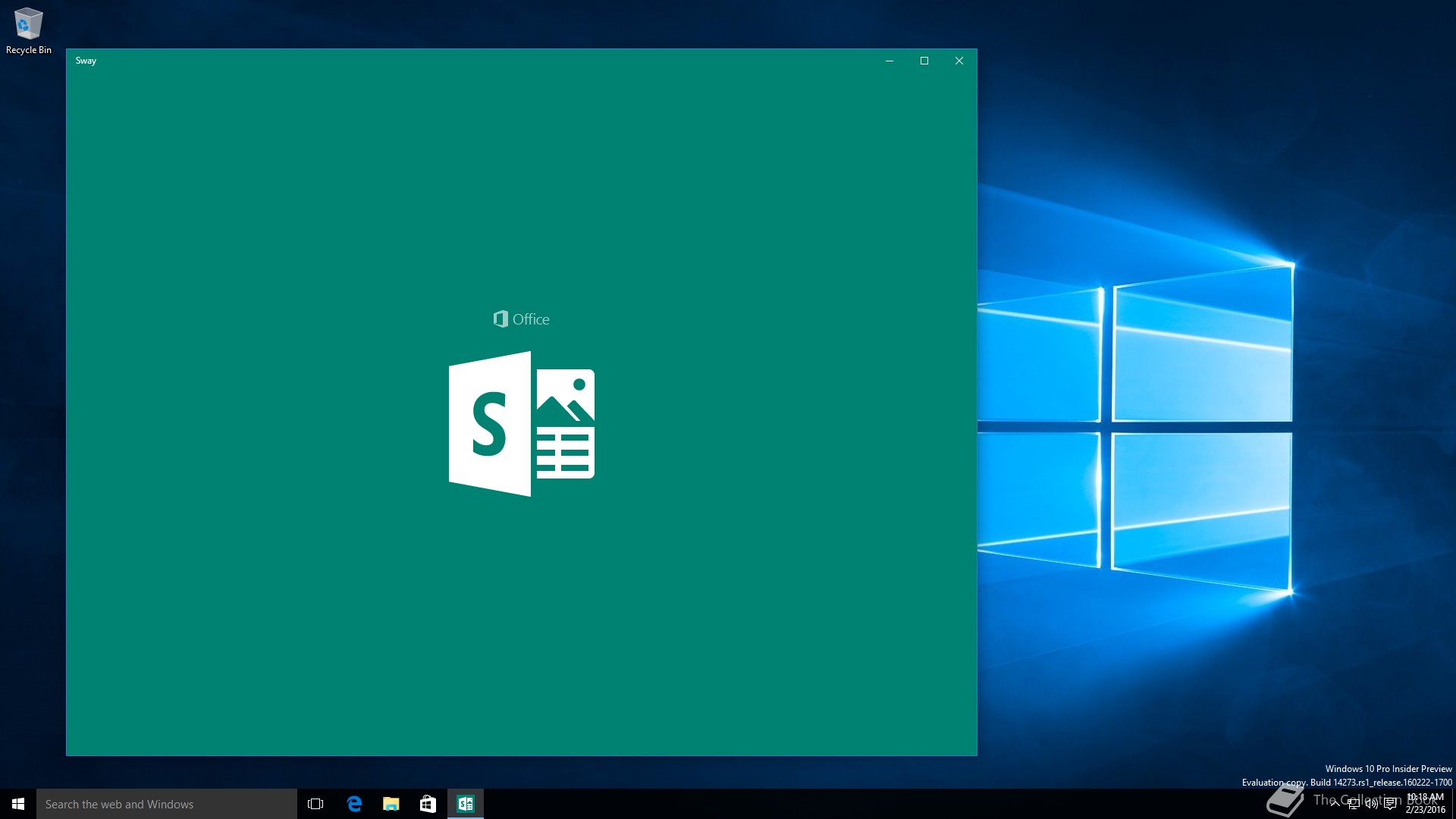Screen dimensions: 1456x819
Task: Show hidden system tray icons
Action: tap(1335, 804)
